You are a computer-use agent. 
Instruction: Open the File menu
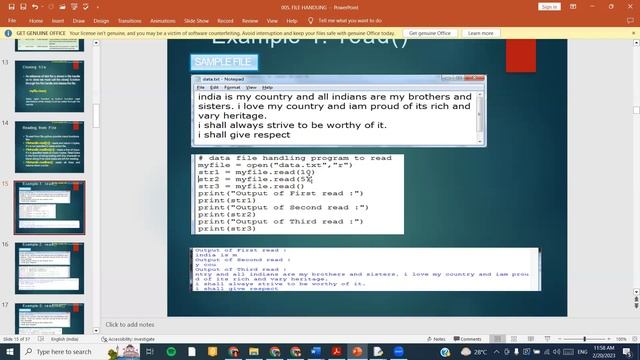coord(12,20)
